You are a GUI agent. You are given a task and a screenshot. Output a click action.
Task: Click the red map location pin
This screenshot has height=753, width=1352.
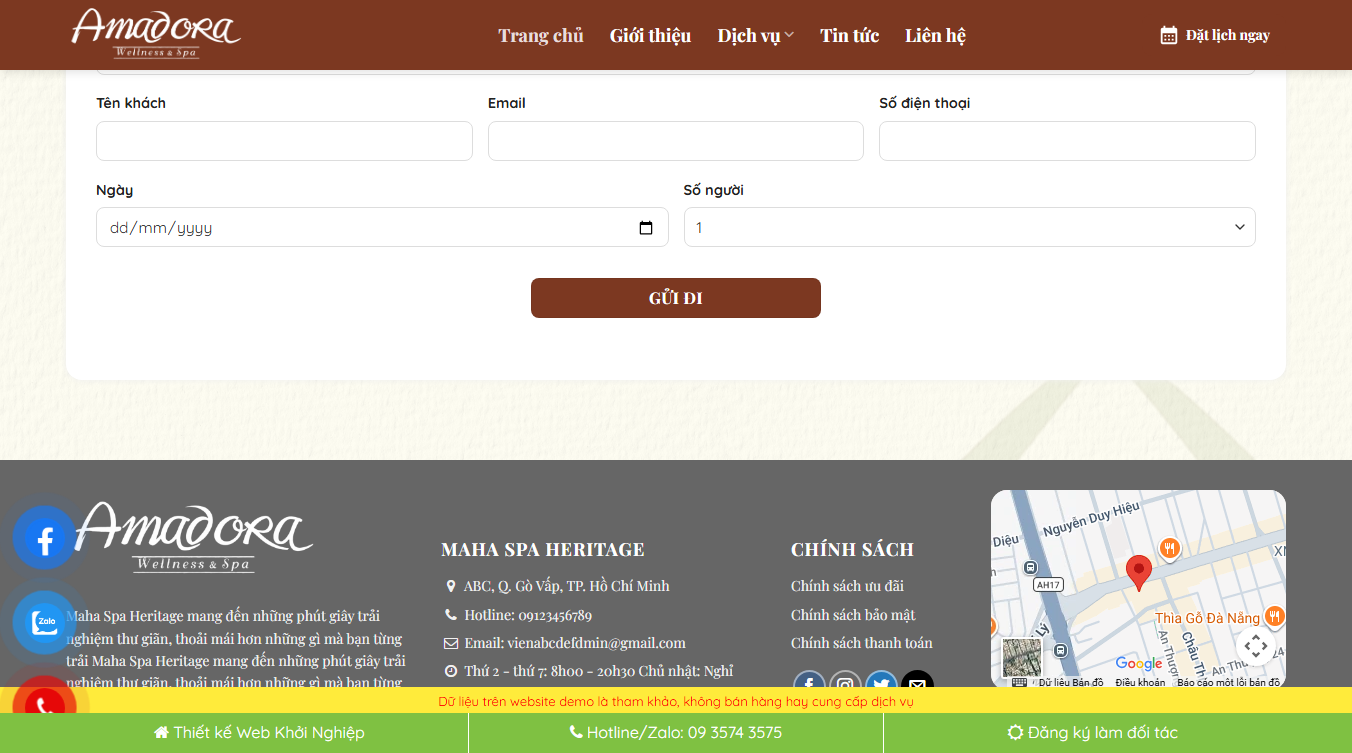pyautogui.click(x=1138, y=573)
